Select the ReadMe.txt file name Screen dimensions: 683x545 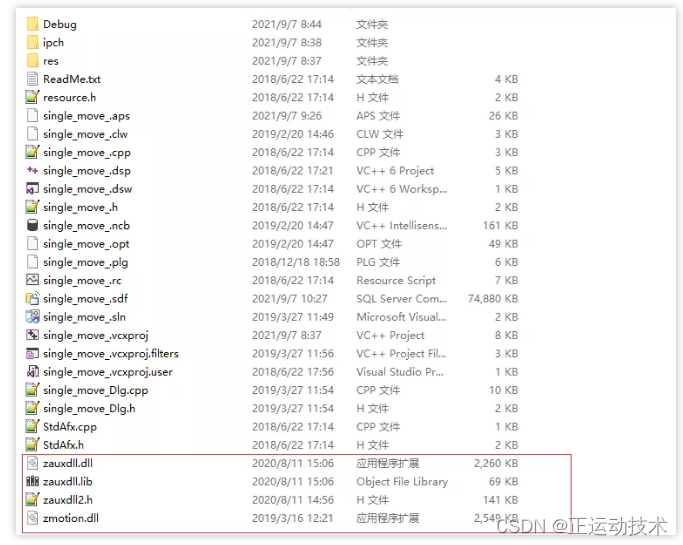(x=72, y=79)
